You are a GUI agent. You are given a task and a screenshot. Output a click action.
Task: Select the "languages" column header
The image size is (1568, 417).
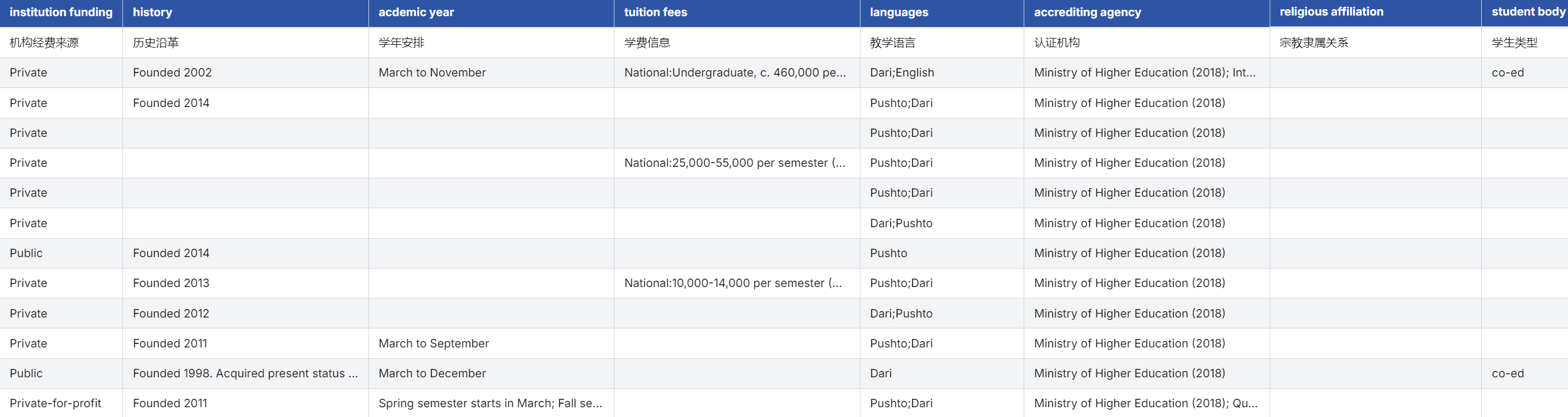pos(898,12)
